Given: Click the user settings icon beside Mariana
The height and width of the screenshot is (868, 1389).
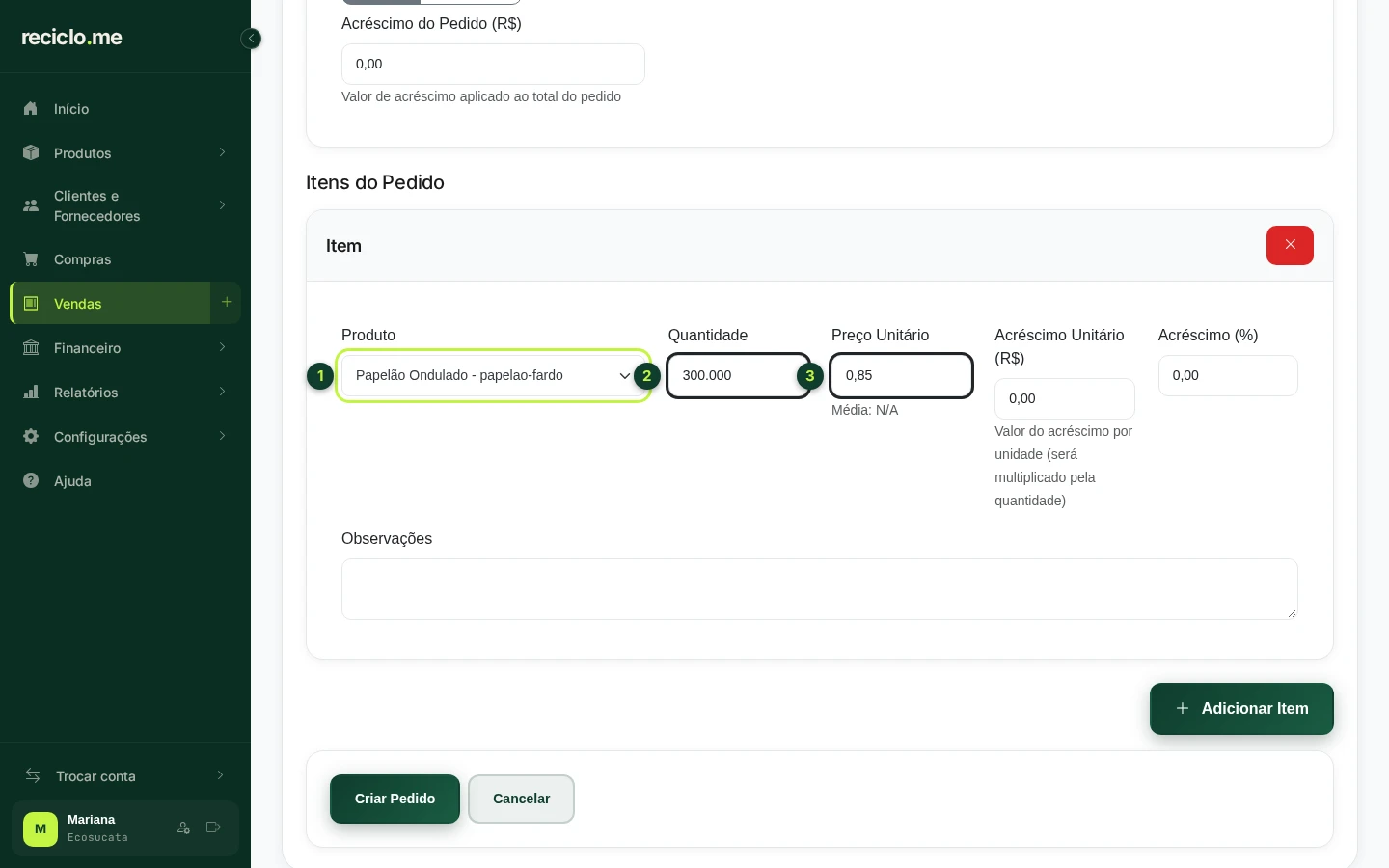Looking at the screenshot, I should 184,827.
